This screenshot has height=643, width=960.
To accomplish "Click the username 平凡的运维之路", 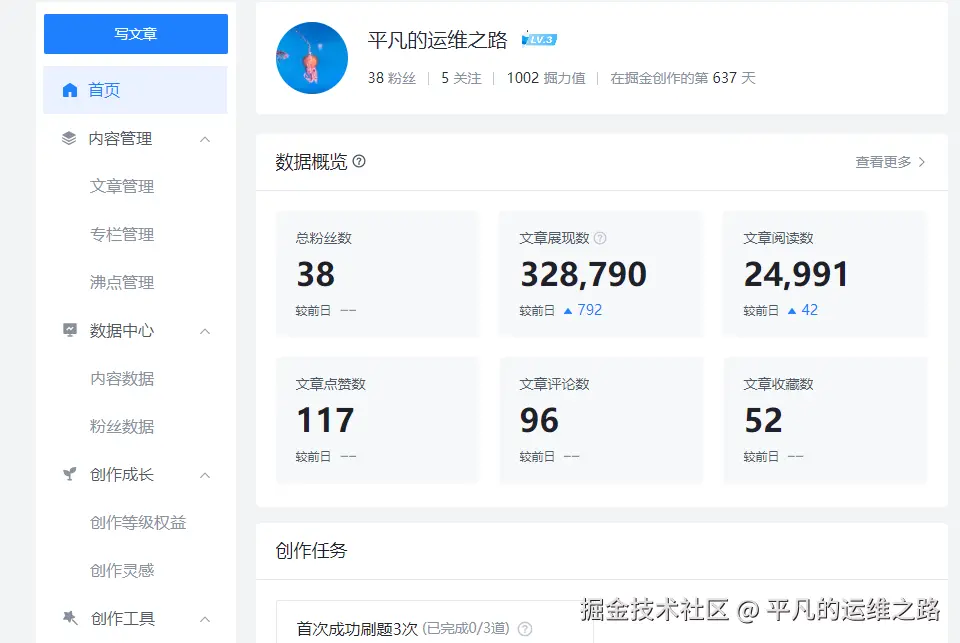I will (x=437, y=40).
